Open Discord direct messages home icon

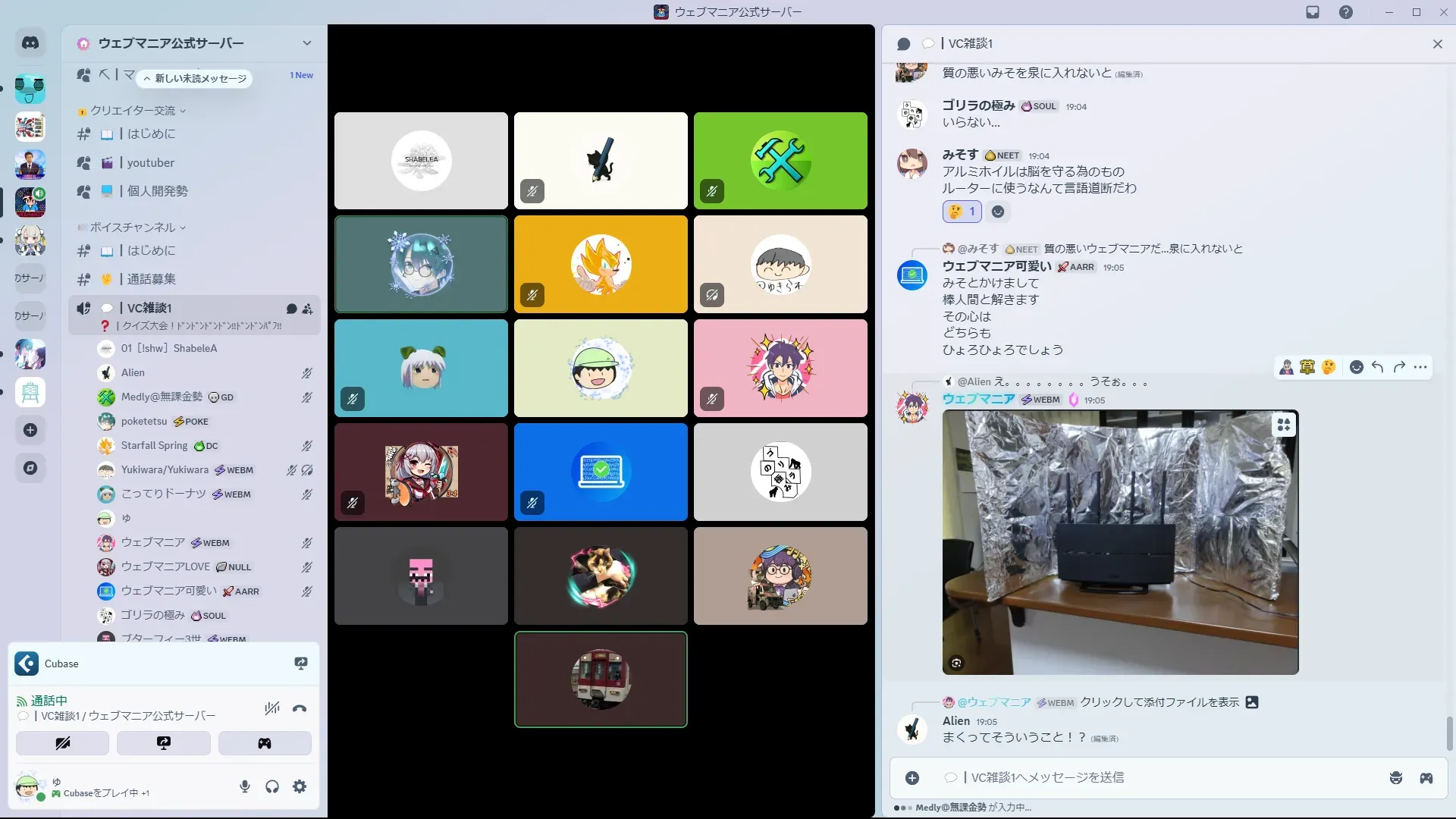pyautogui.click(x=30, y=43)
